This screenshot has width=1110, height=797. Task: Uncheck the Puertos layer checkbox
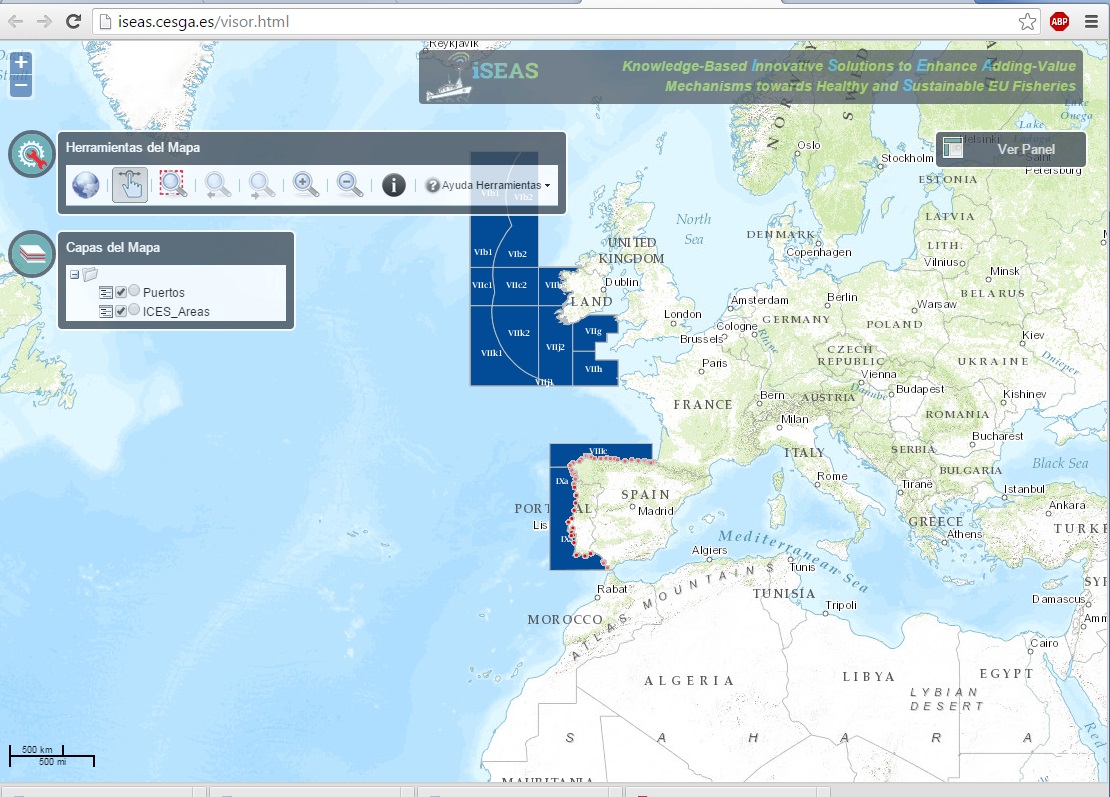[121, 292]
